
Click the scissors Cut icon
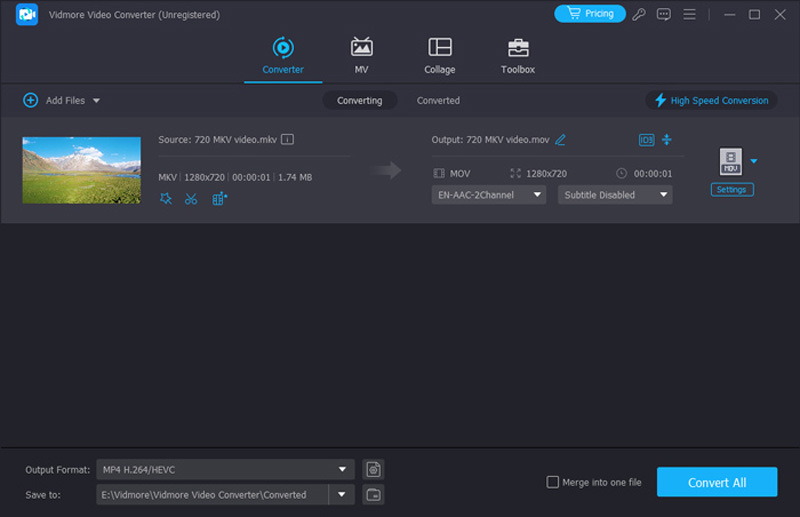[x=191, y=199]
